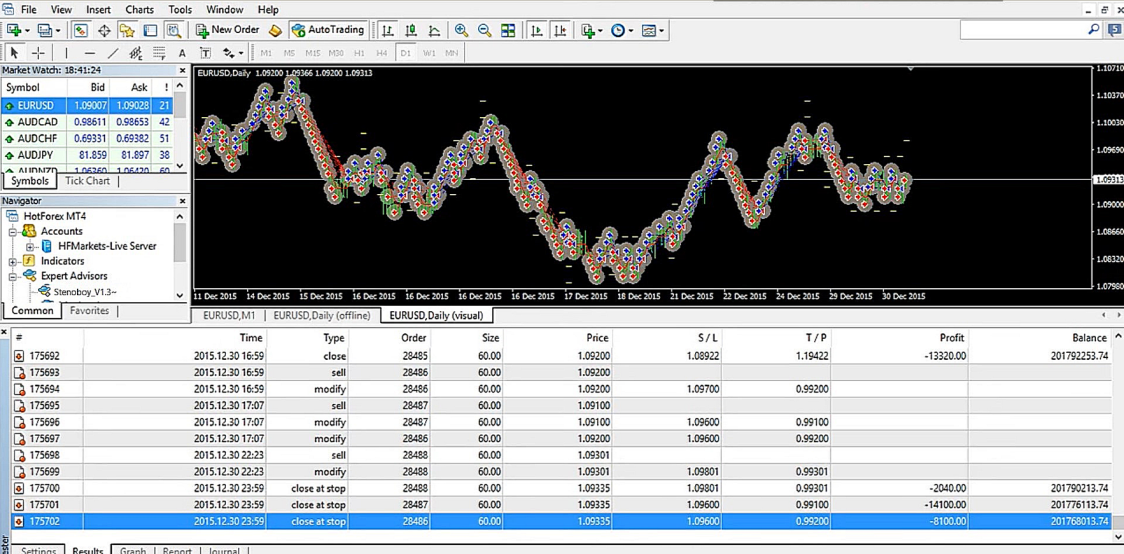Pick the trendline drawing tool
The width and height of the screenshot is (1124, 554).
point(112,53)
